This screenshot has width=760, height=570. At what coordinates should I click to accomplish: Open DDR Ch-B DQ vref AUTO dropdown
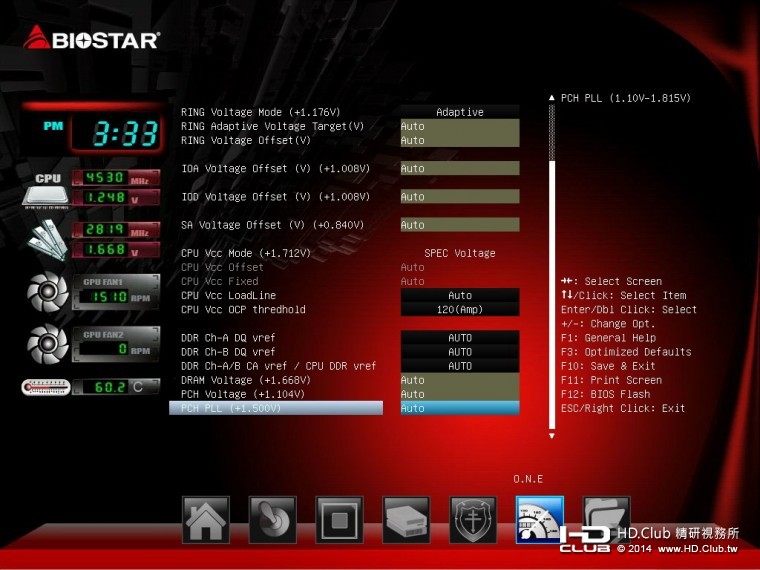tap(459, 351)
